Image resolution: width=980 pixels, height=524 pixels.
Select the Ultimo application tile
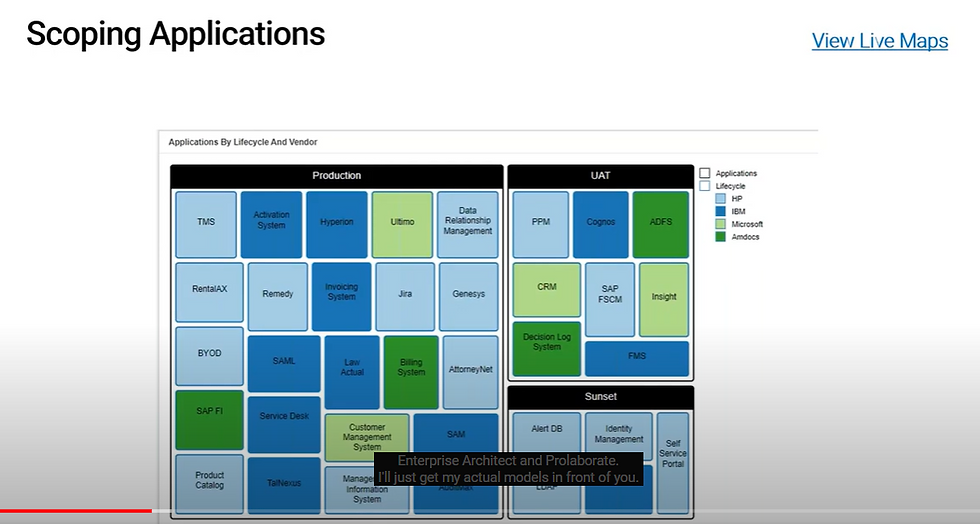[x=402, y=224]
